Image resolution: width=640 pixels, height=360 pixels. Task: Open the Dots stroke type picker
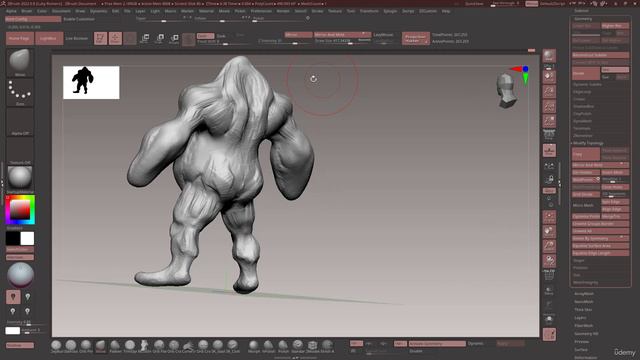point(20,92)
